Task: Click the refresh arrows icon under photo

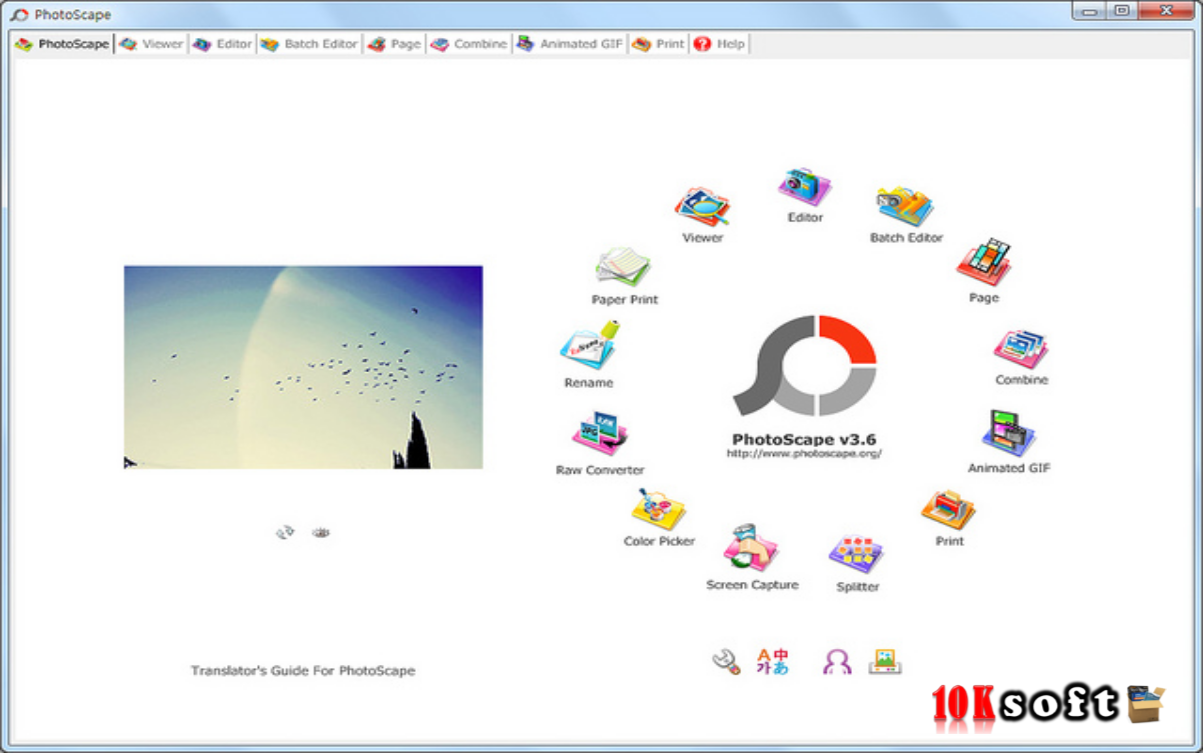Action: click(286, 533)
